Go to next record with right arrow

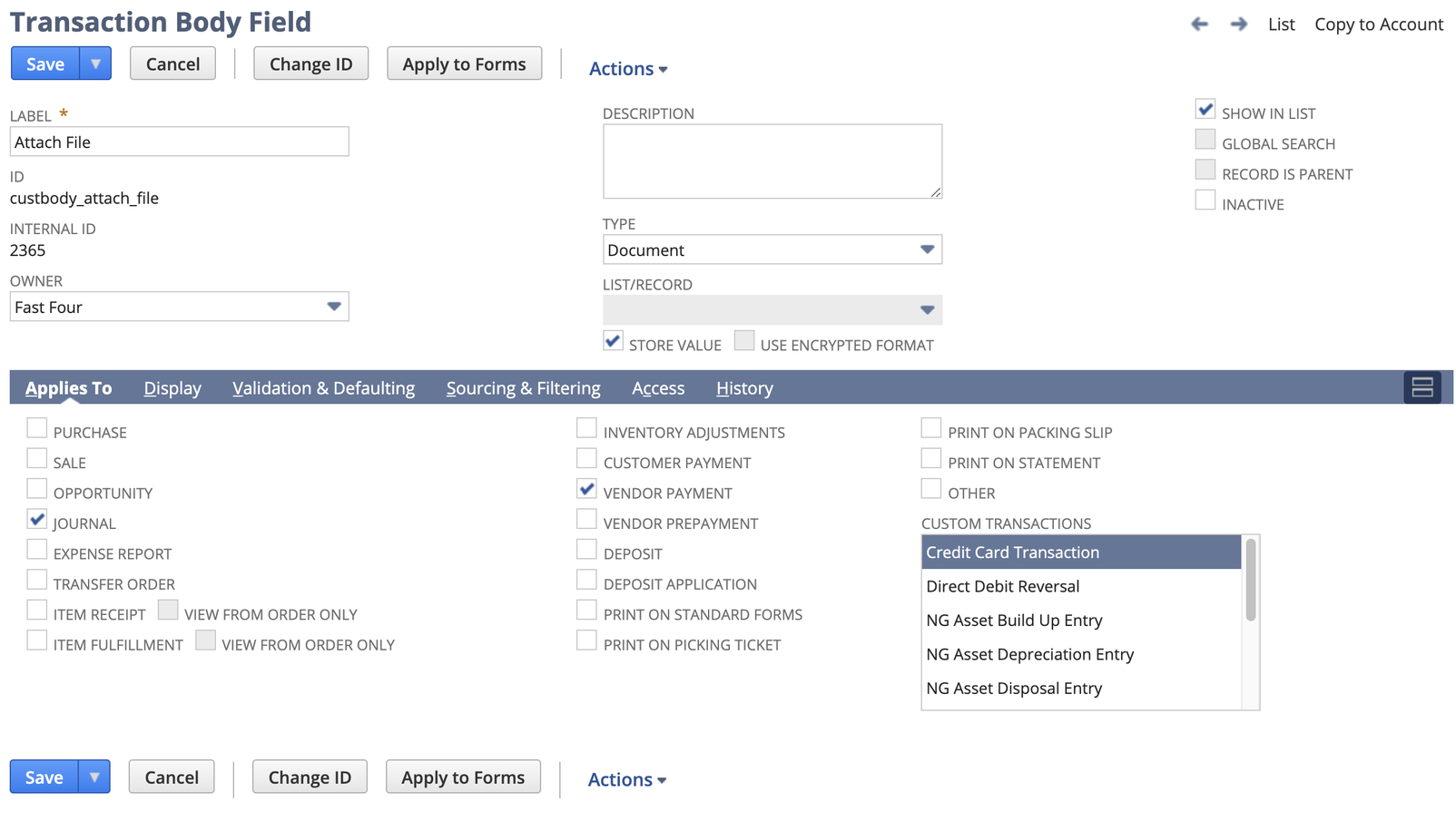click(x=1238, y=24)
